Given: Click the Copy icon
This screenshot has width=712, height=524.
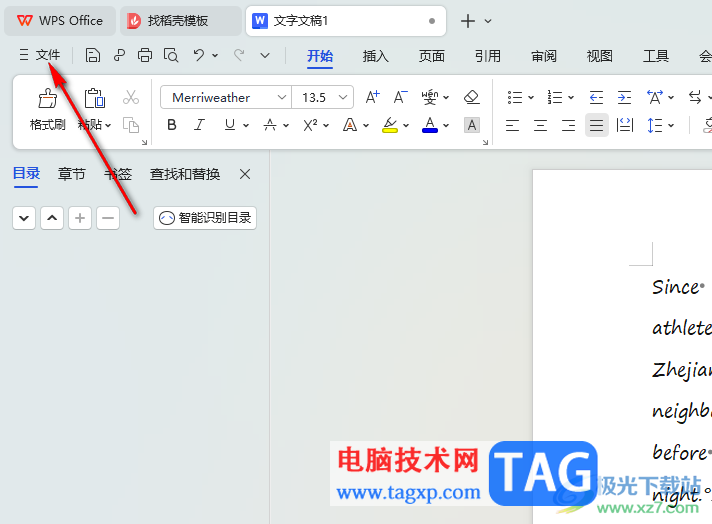Looking at the screenshot, I should pos(131,125).
